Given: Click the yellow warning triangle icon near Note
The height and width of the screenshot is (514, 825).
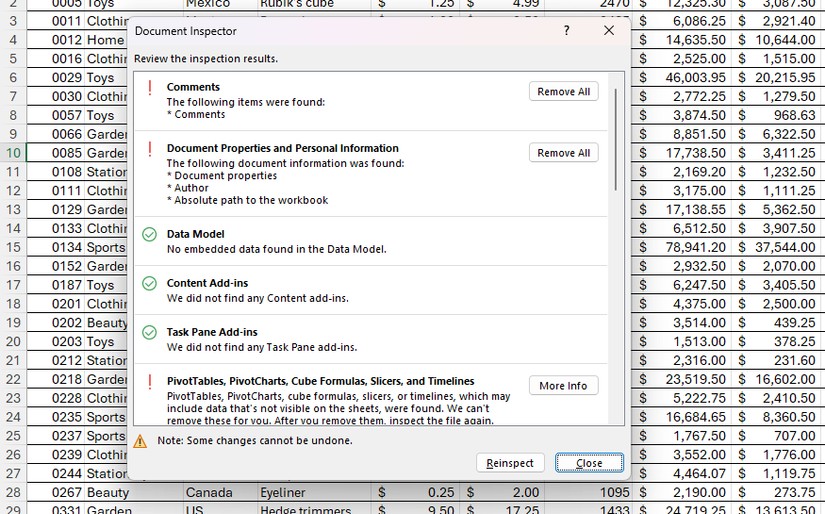Looking at the screenshot, I should [x=140, y=441].
